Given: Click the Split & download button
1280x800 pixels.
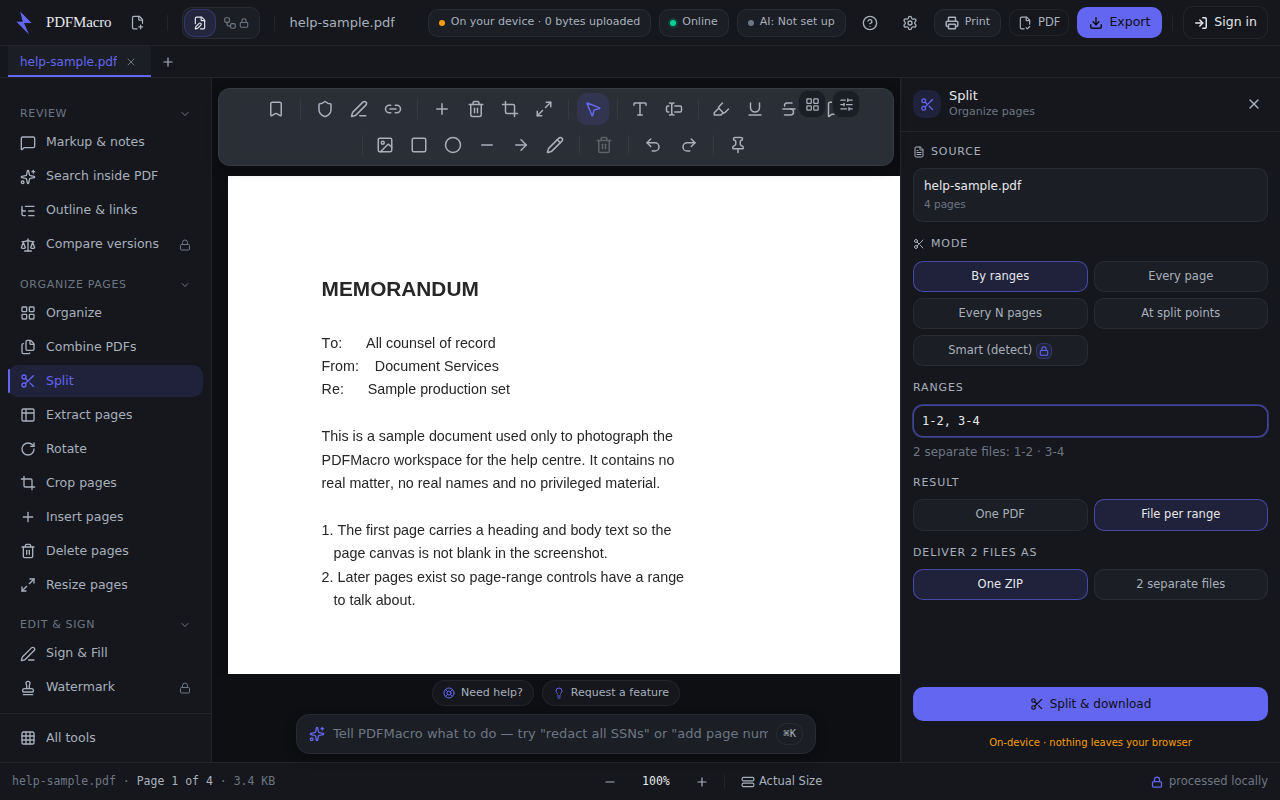Looking at the screenshot, I should pyautogui.click(x=1090, y=704).
